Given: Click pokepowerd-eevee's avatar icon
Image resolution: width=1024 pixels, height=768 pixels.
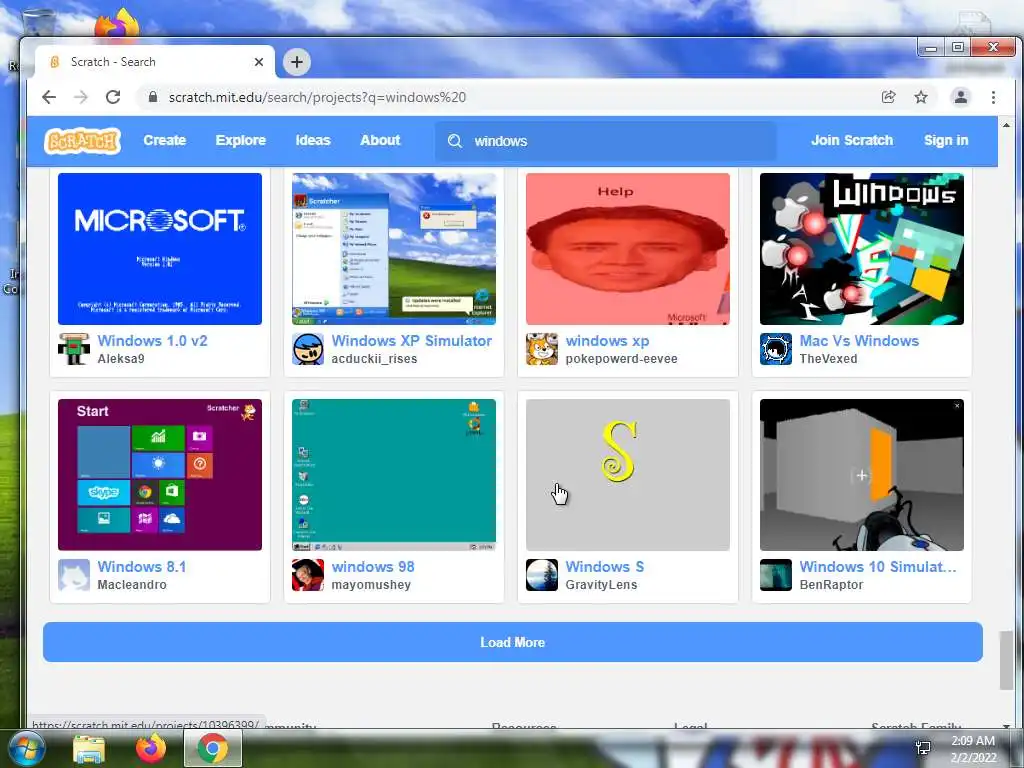Looking at the screenshot, I should click(542, 349).
